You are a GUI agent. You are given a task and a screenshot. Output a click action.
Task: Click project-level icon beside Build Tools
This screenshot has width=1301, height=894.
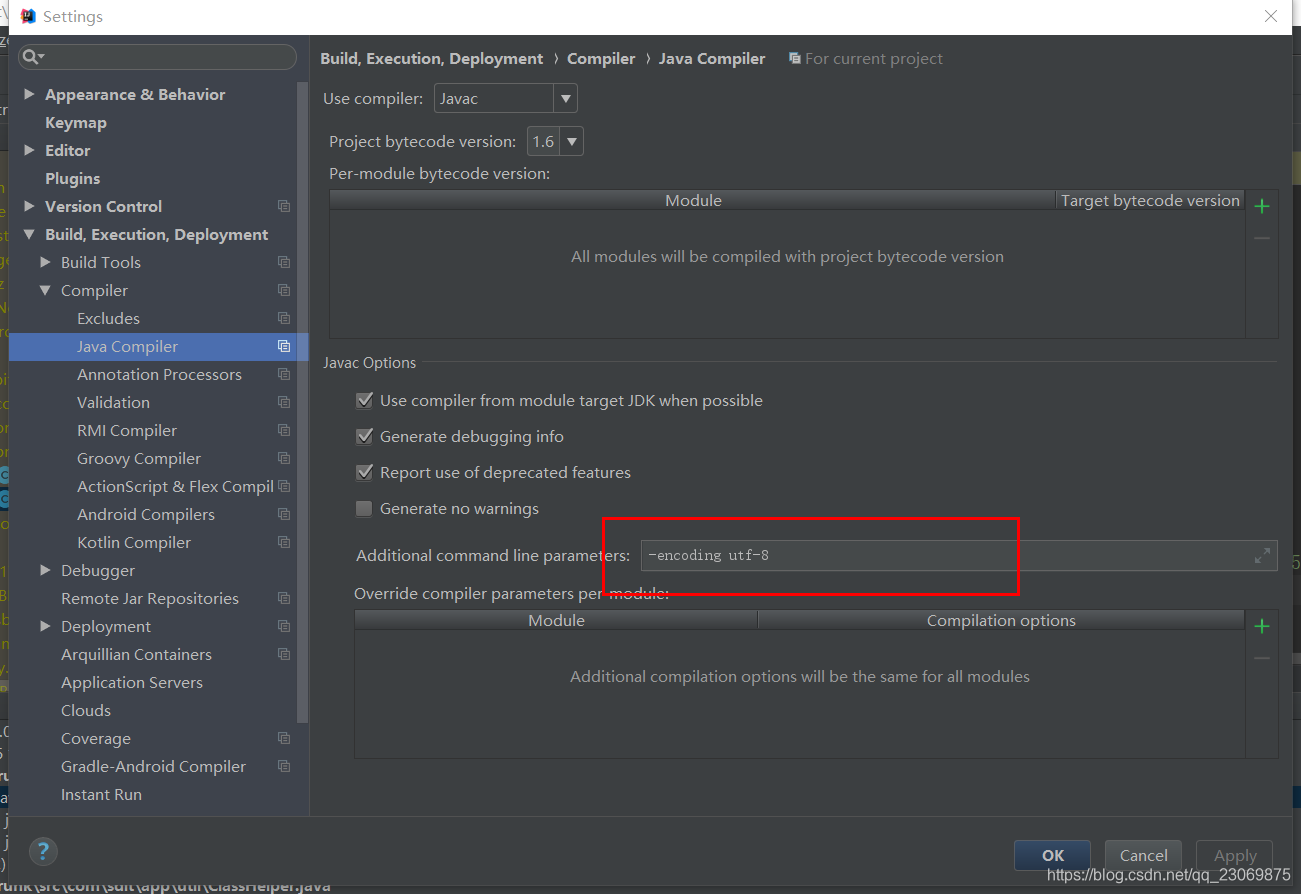point(284,262)
